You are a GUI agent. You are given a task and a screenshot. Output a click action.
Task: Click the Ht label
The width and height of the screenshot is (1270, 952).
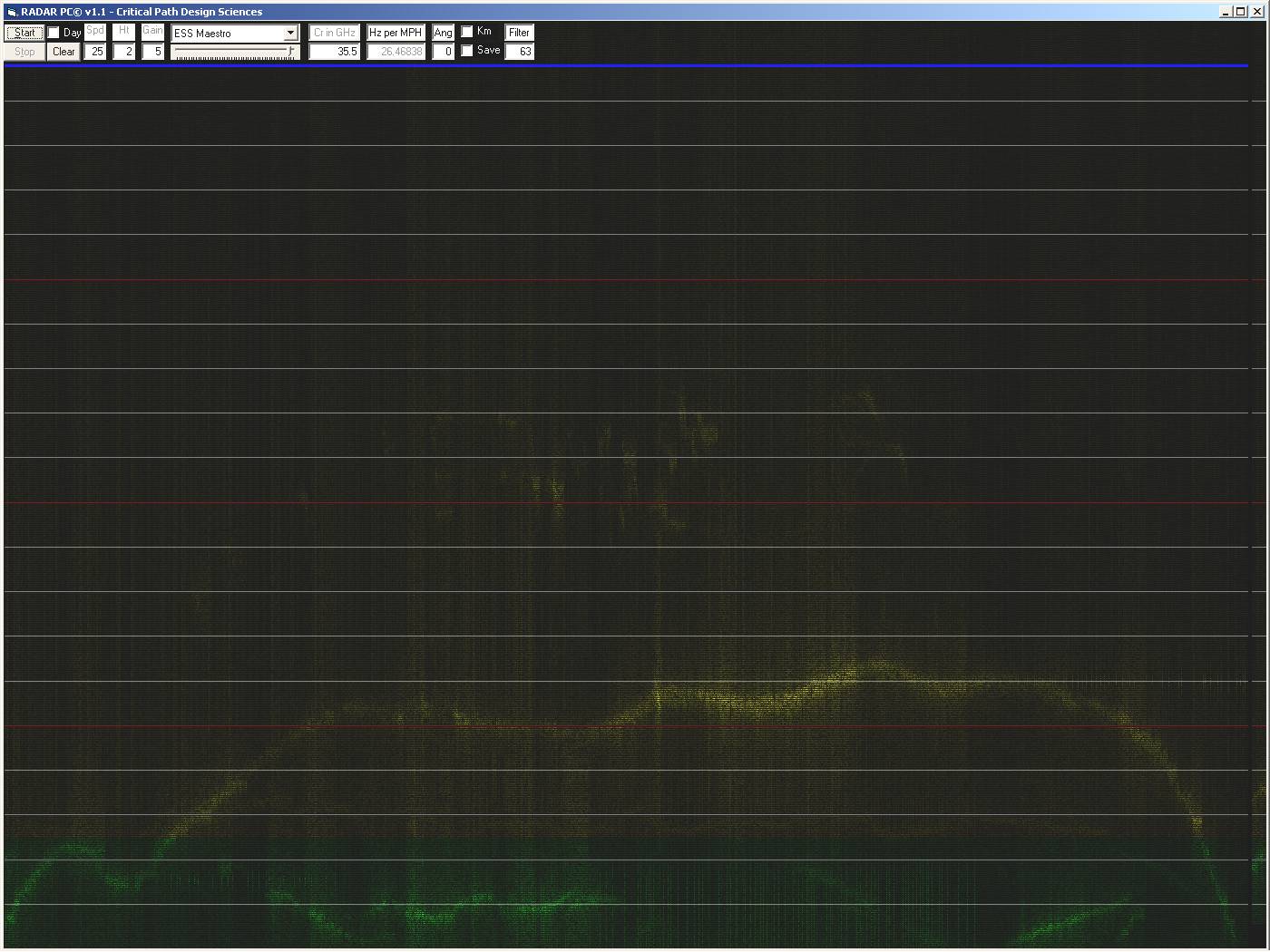124,31
